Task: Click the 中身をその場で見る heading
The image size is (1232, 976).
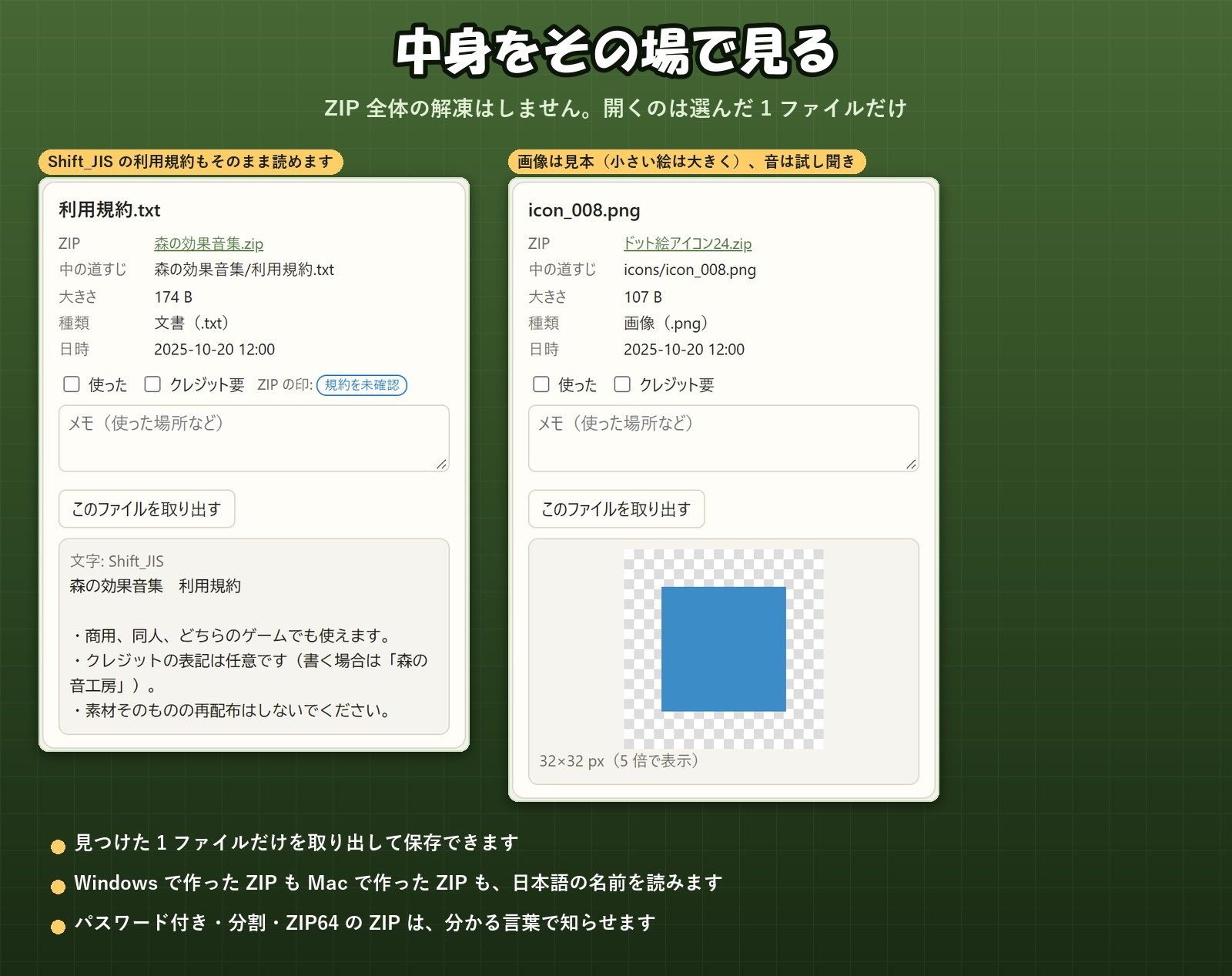Action: pyautogui.click(x=616, y=52)
